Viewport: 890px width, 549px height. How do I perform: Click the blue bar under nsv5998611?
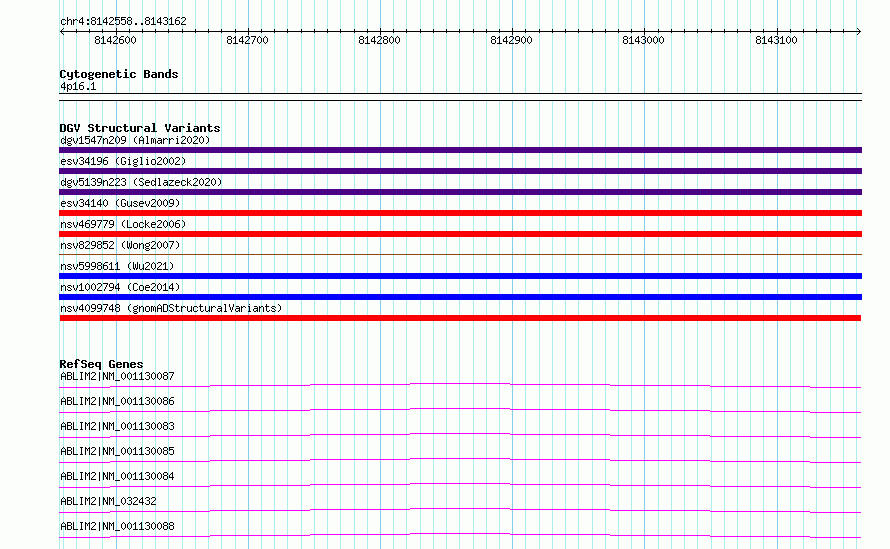click(460, 276)
